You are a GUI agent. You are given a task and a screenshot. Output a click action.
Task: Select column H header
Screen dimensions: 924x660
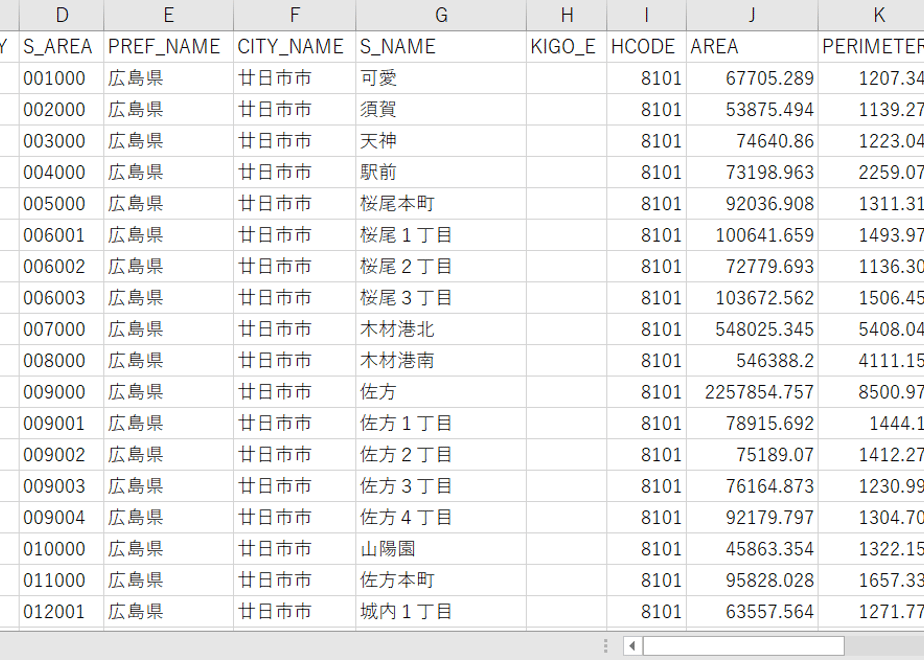566,15
